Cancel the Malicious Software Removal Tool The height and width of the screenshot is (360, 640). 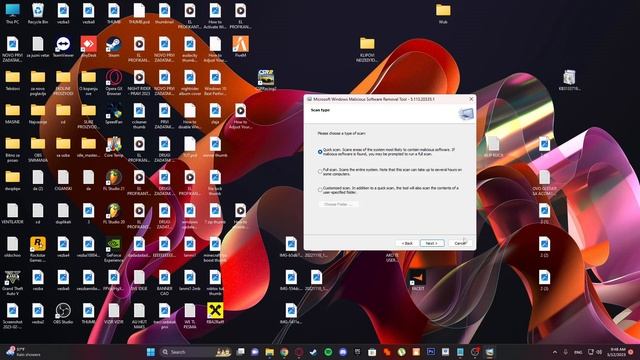[460, 243]
